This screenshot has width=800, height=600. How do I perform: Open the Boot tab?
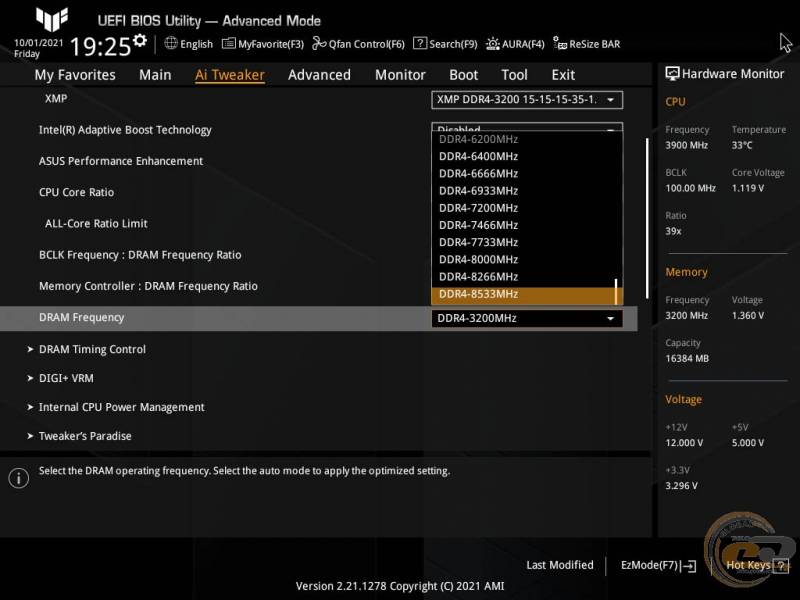(x=463, y=75)
